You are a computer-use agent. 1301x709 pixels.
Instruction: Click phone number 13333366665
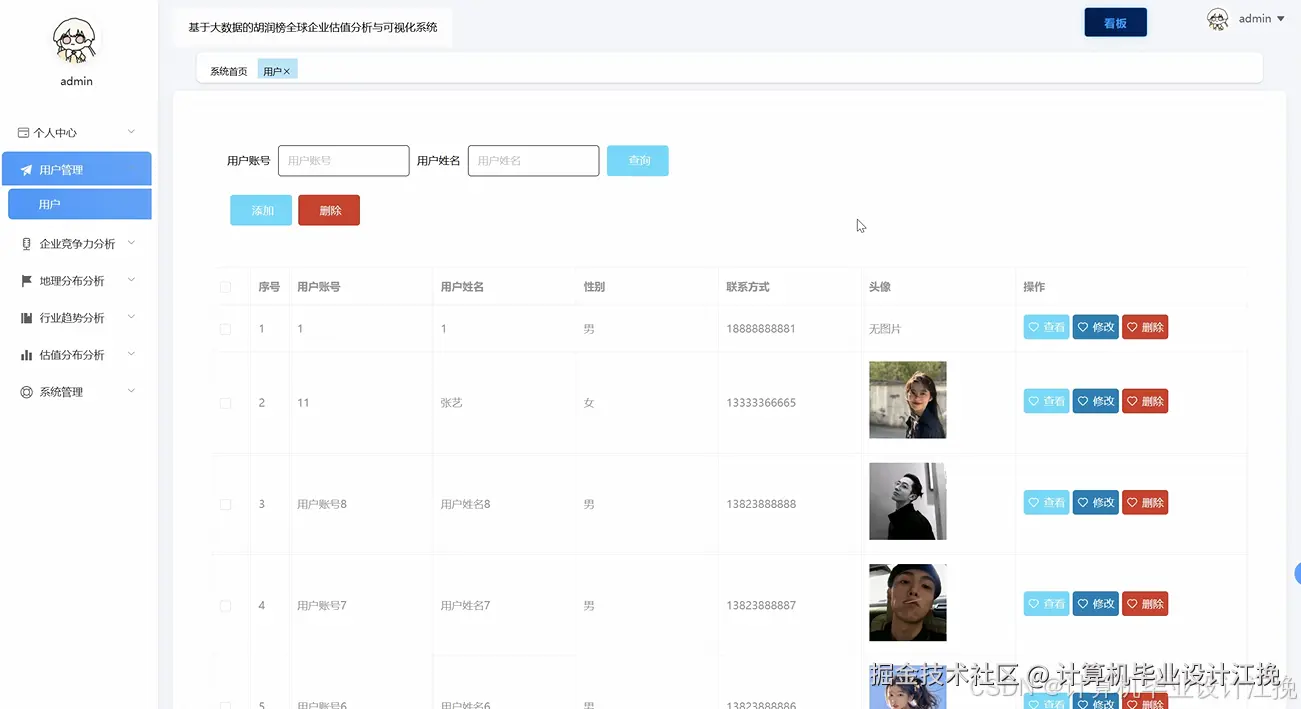761,403
